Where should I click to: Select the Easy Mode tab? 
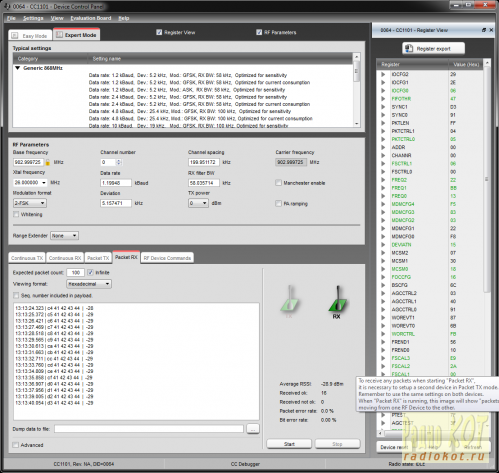(31, 35)
